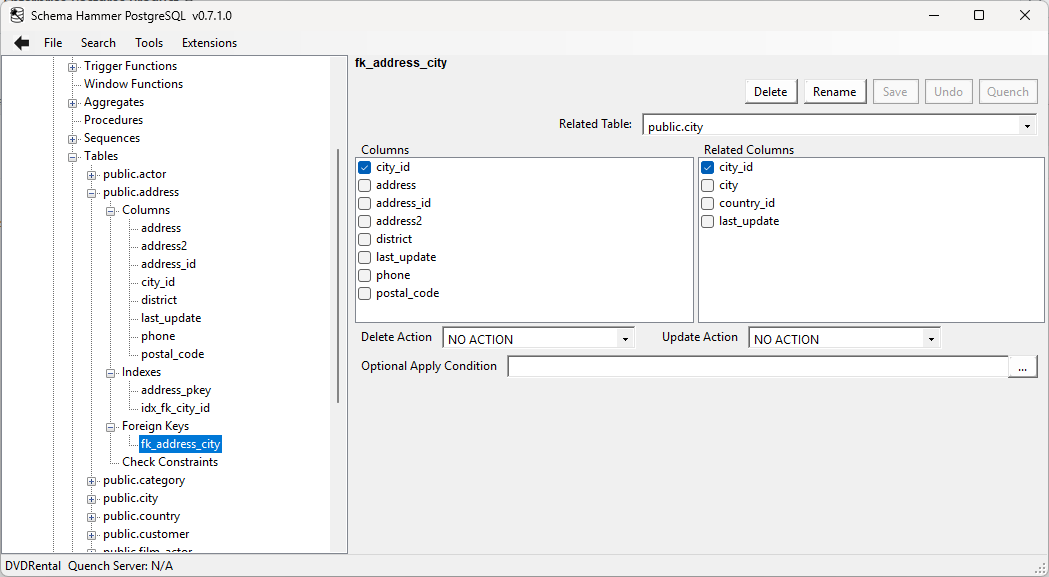Open the Extensions menu
Image resolution: width=1049 pixels, height=577 pixels.
(208, 43)
